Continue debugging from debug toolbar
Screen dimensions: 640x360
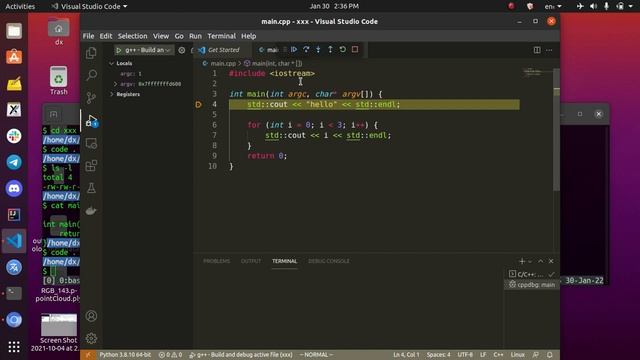tap(294, 49)
